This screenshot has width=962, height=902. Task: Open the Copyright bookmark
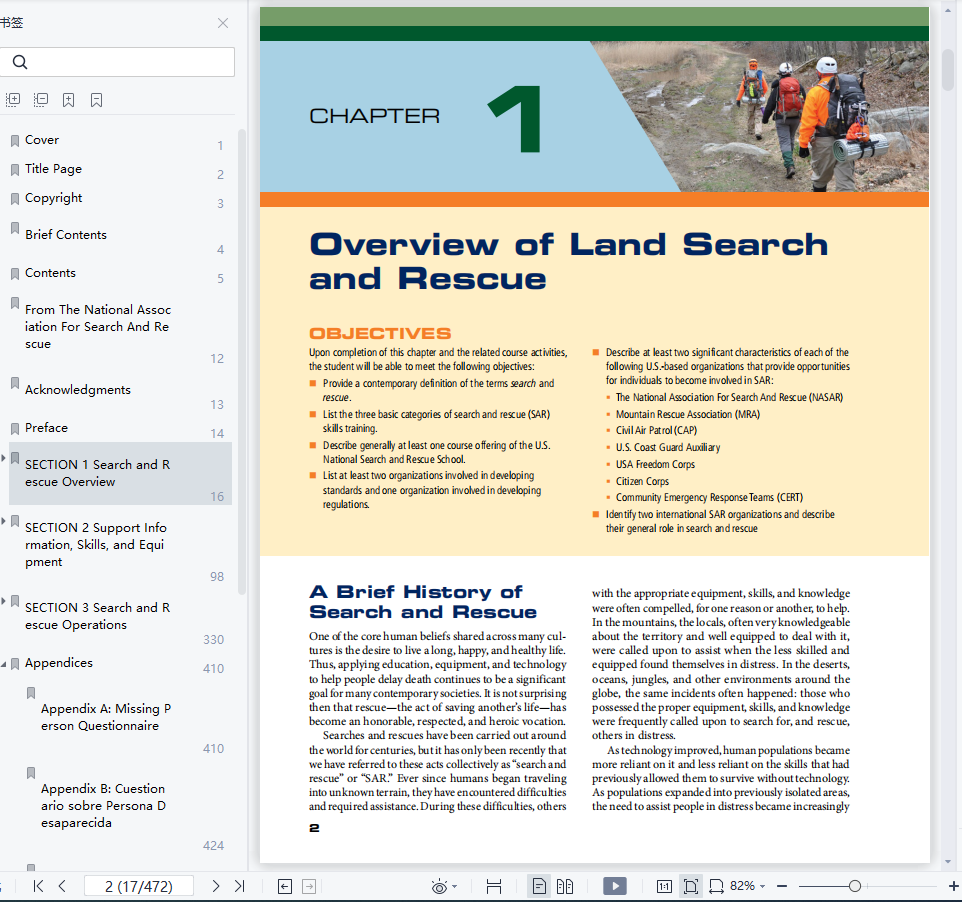point(53,198)
